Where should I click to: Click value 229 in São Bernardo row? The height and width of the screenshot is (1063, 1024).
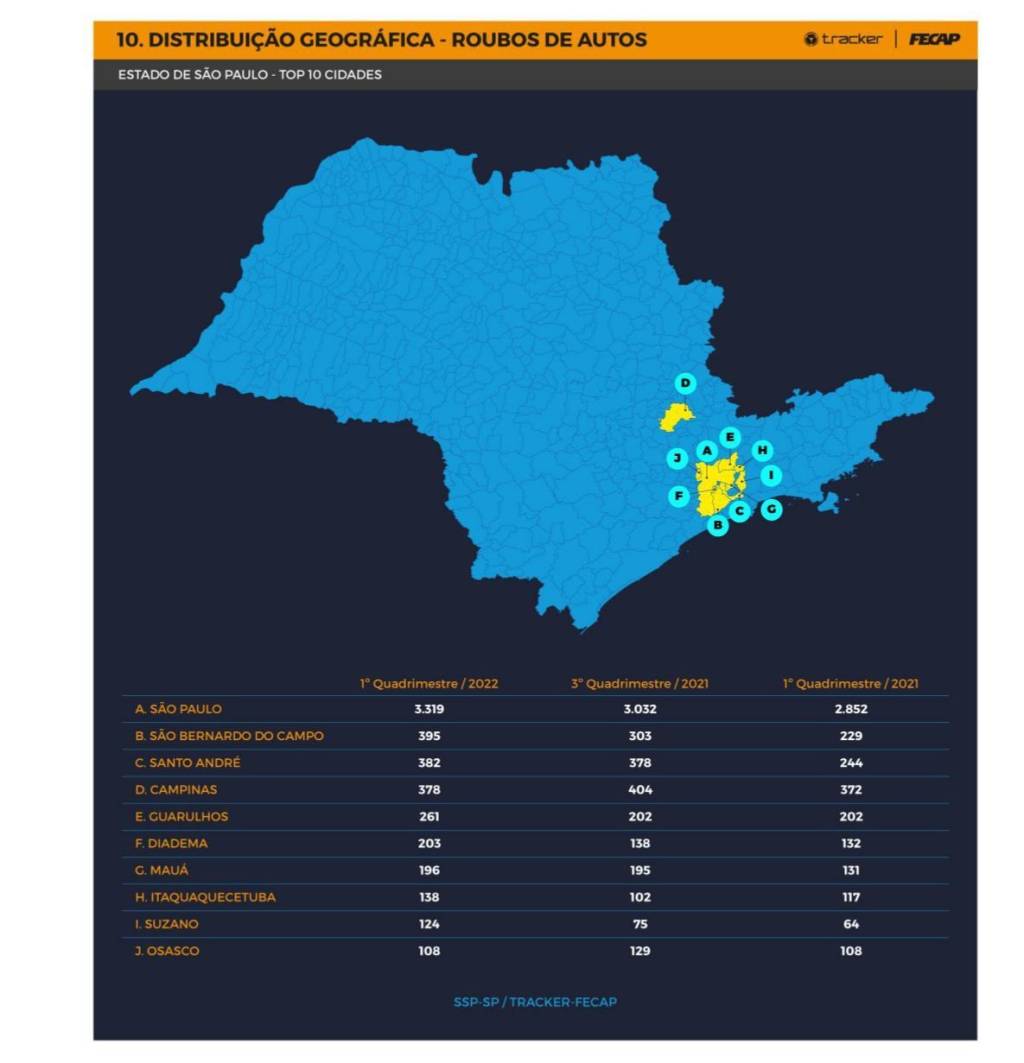coord(851,736)
